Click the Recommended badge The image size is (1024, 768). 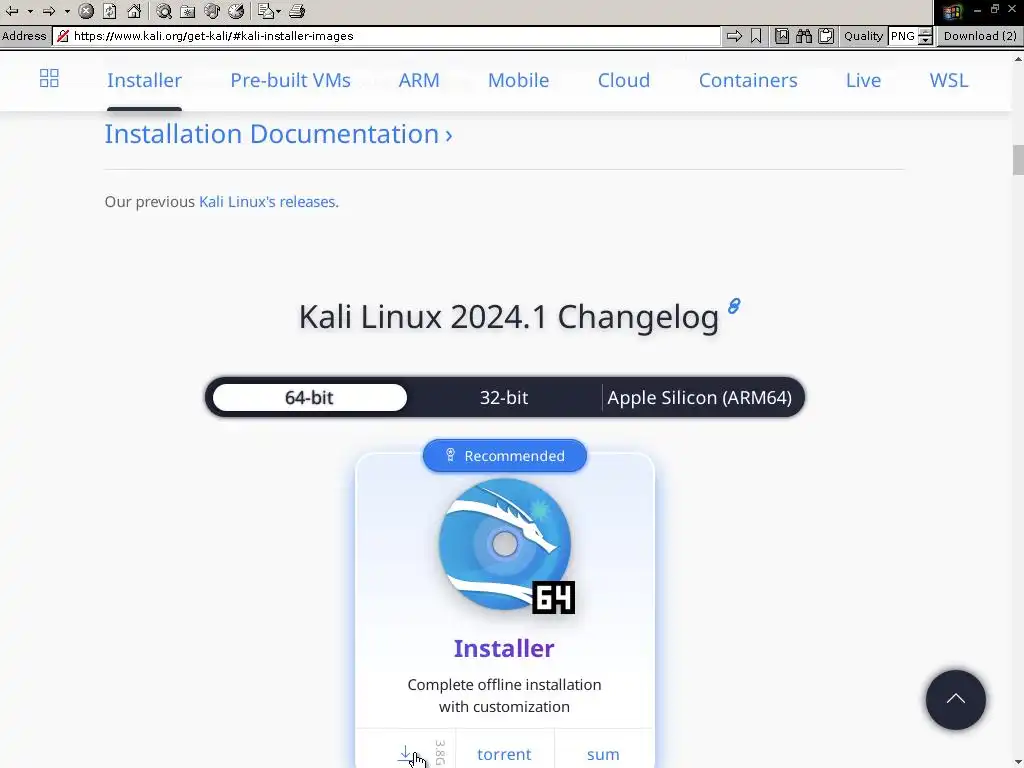(x=505, y=456)
